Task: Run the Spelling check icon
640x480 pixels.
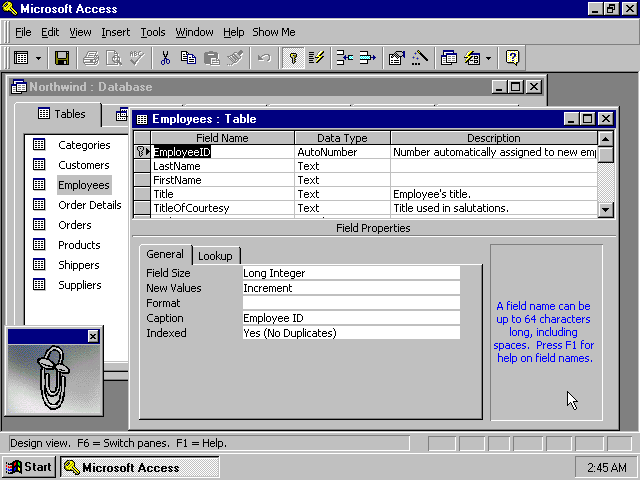Action: (x=137, y=58)
